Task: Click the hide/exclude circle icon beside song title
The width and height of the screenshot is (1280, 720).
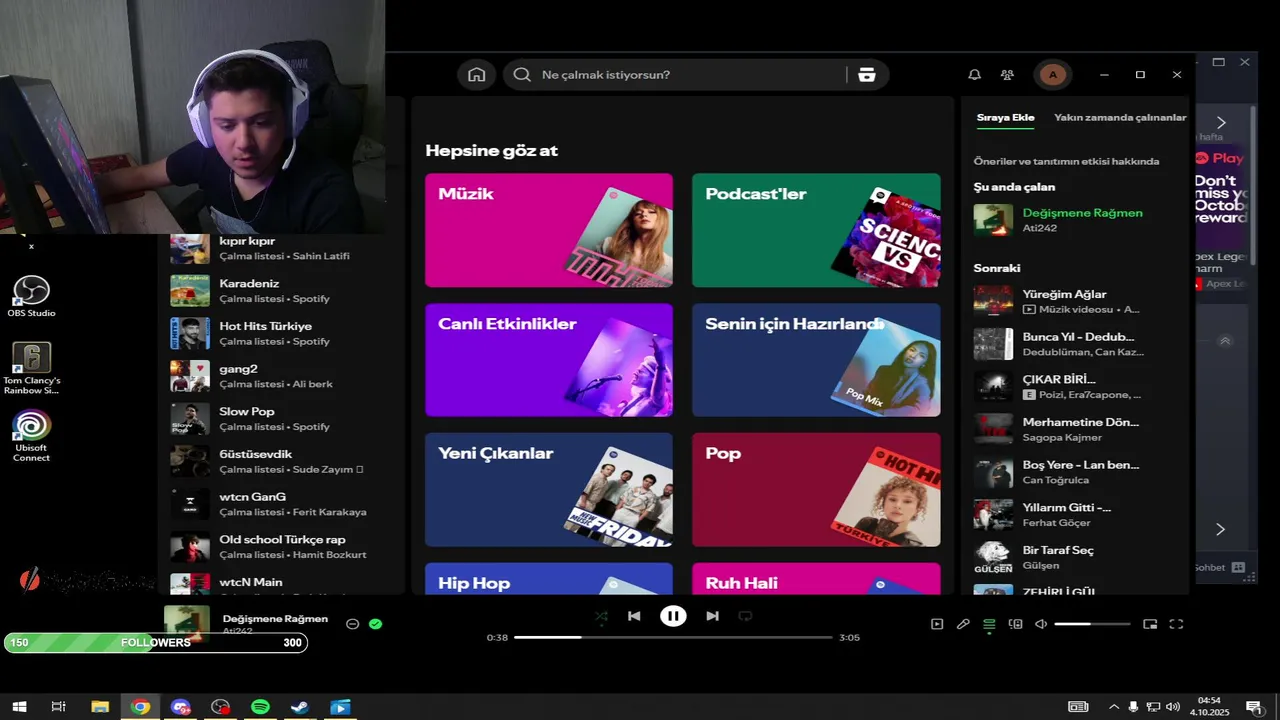Action: [352, 624]
